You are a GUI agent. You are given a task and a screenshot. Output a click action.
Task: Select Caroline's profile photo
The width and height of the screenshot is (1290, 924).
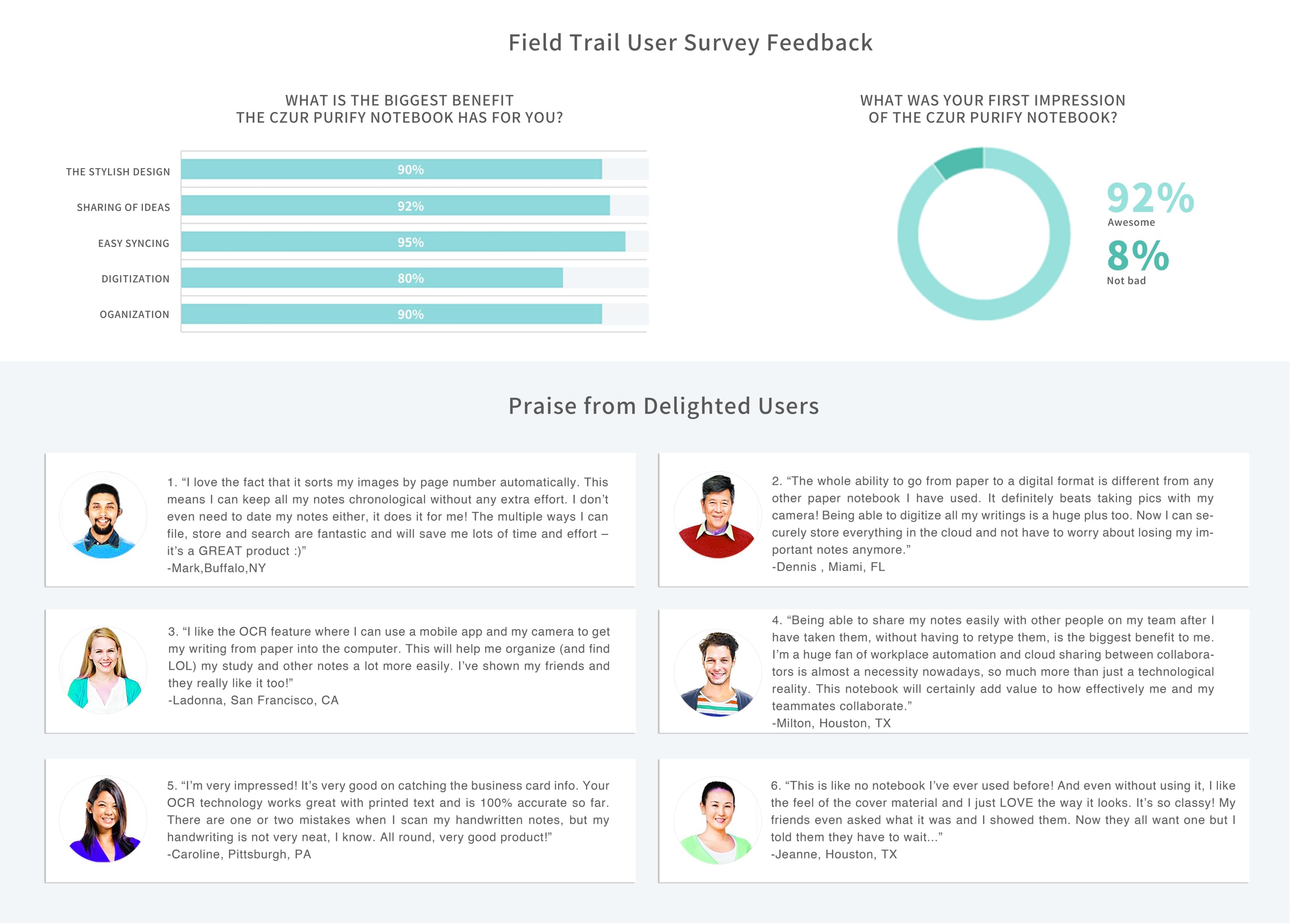tap(103, 819)
